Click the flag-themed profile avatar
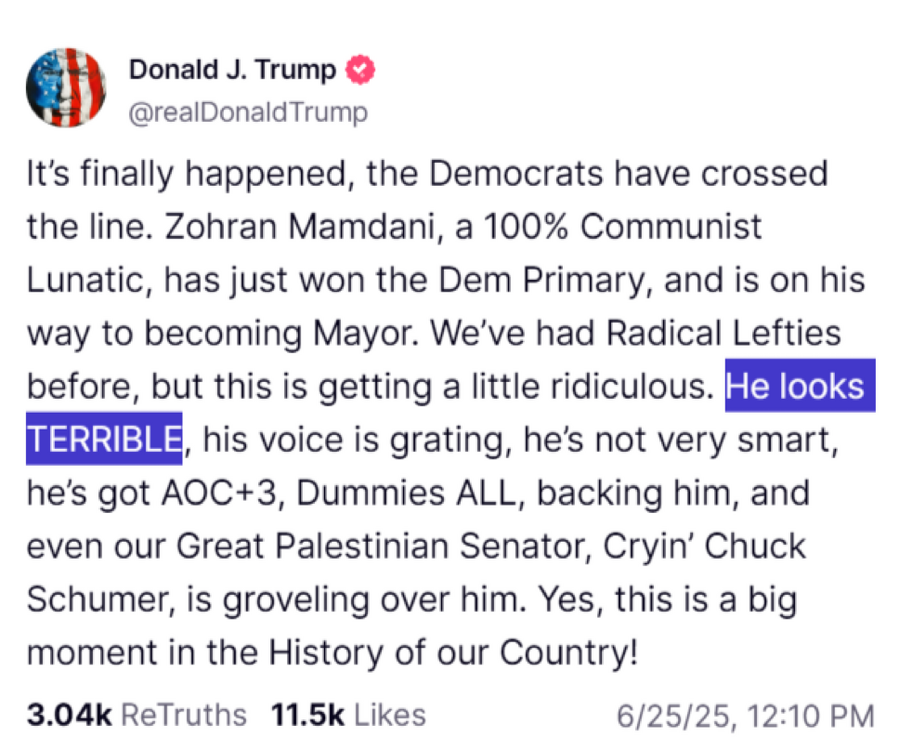The height and width of the screenshot is (750, 899). click(66, 87)
